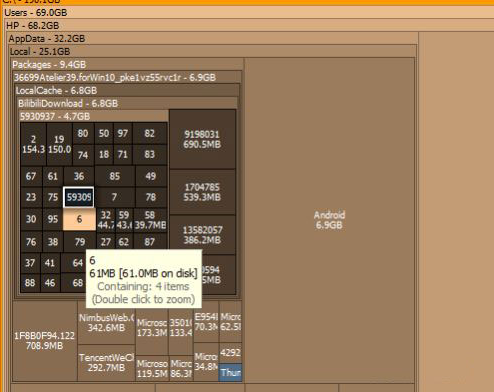Select the Android 6.9GB folder block

point(329,220)
